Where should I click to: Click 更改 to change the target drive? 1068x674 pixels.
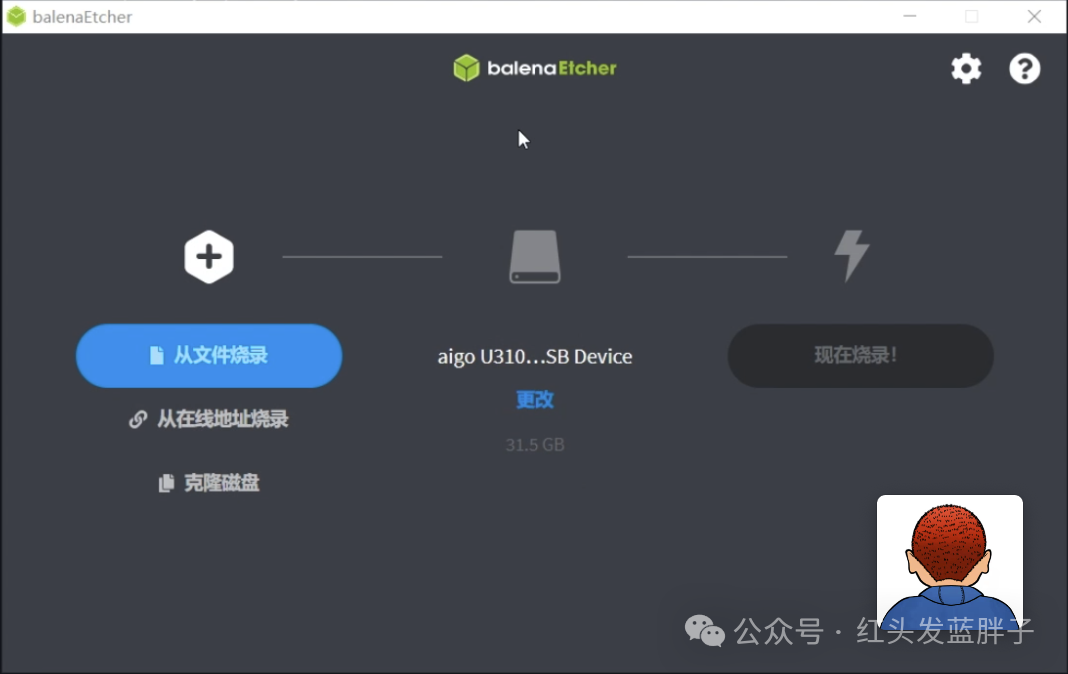click(x=534, y=399)
